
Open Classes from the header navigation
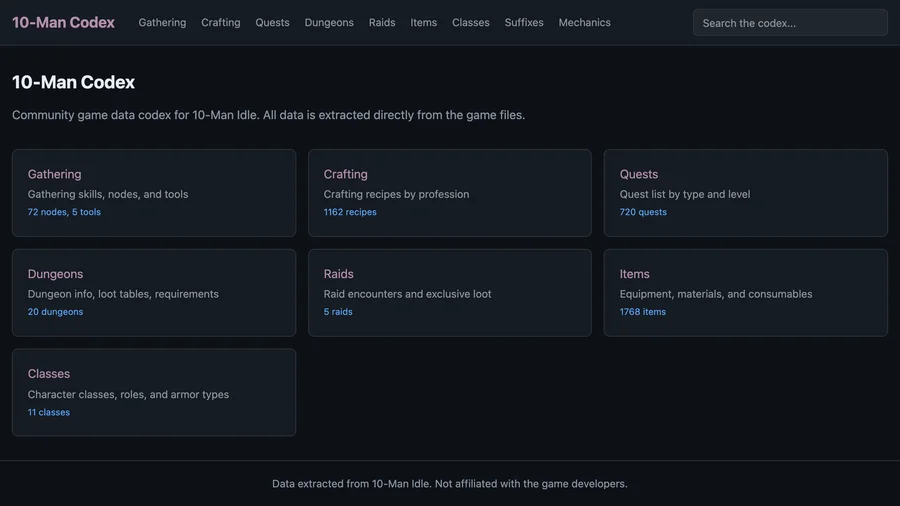click(470, 22)
